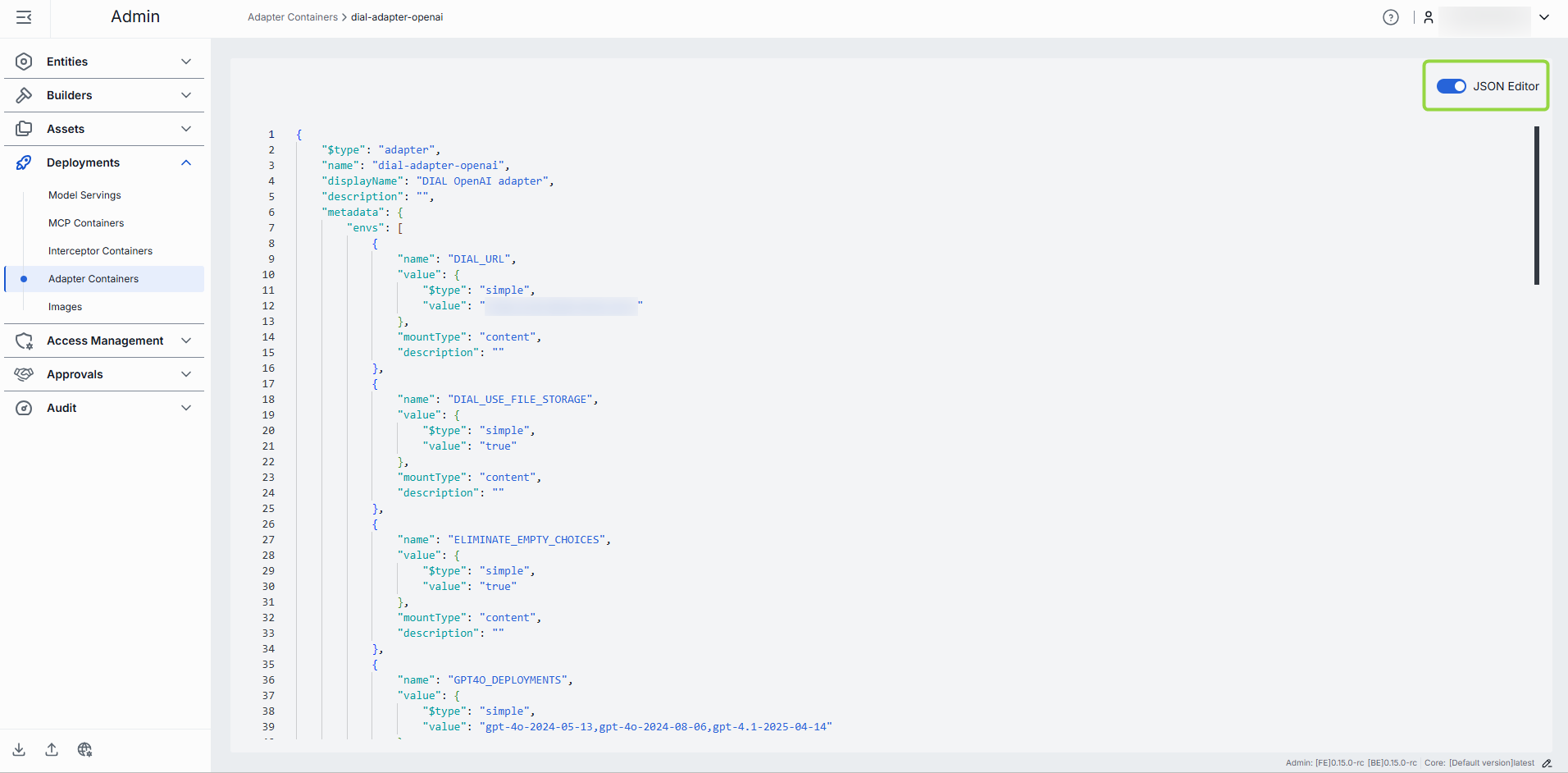The width and height of the screenshot is (1568, 773).
Task: Open the Images menu item
Action: [x=65, y=307]
